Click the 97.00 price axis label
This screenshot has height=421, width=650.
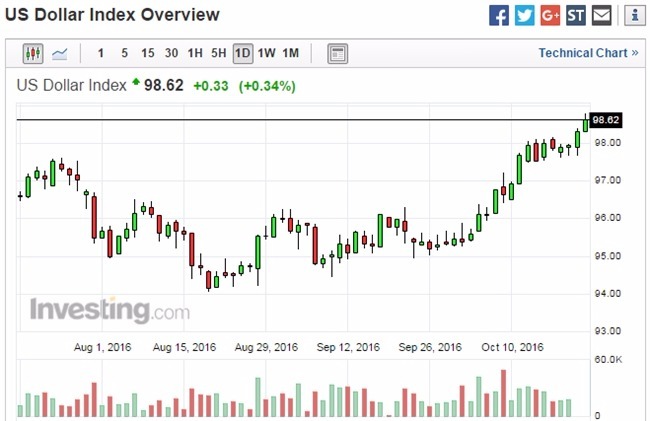point(608,180)
